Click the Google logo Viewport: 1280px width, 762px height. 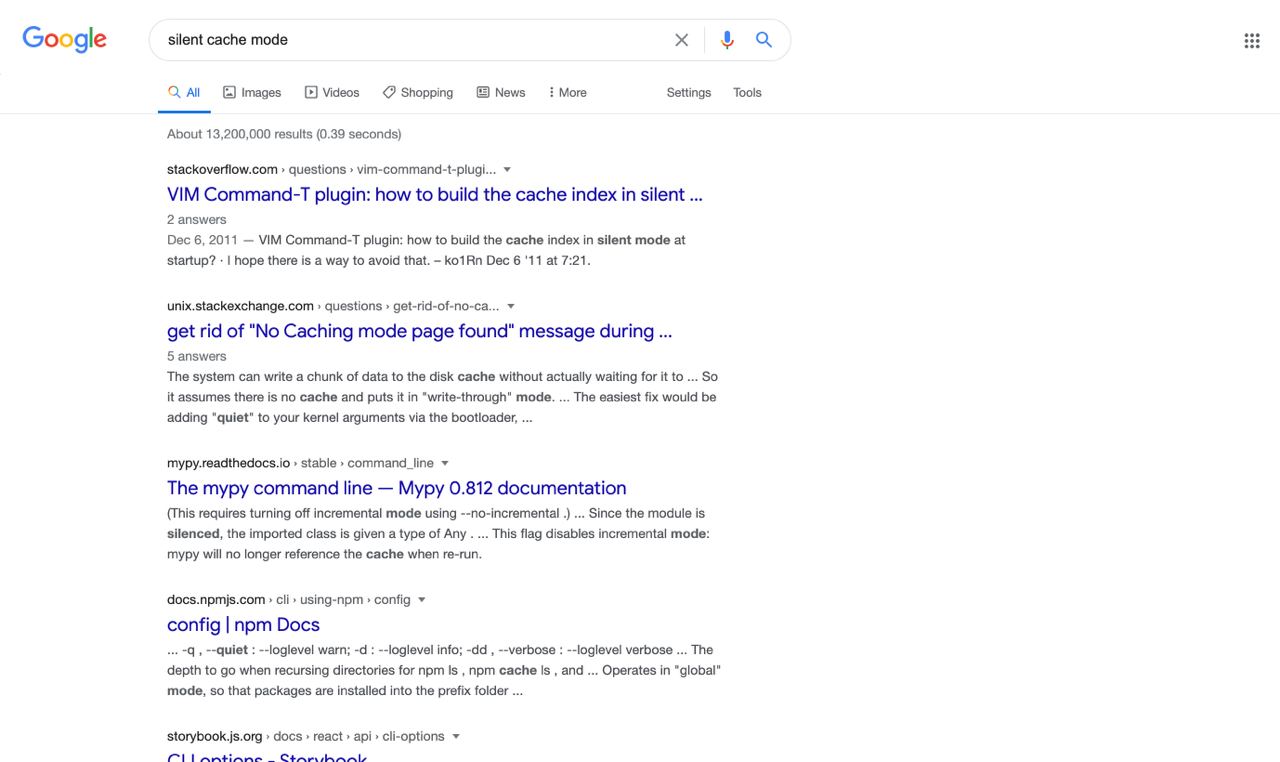click(64, 40)
